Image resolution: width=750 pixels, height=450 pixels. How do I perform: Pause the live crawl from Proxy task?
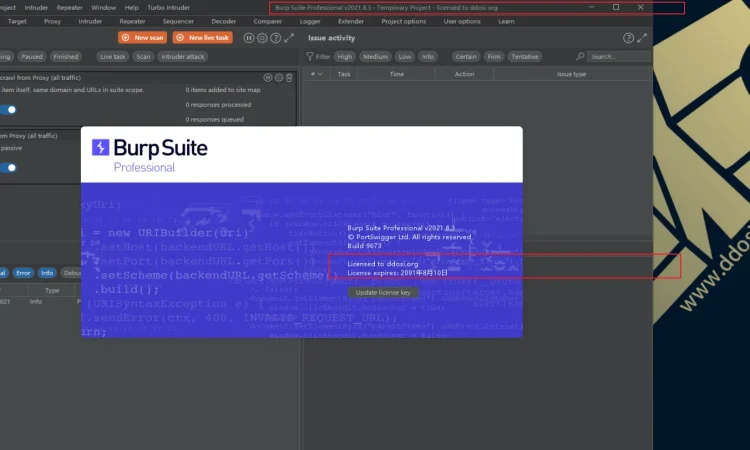[x=268, y=77]
